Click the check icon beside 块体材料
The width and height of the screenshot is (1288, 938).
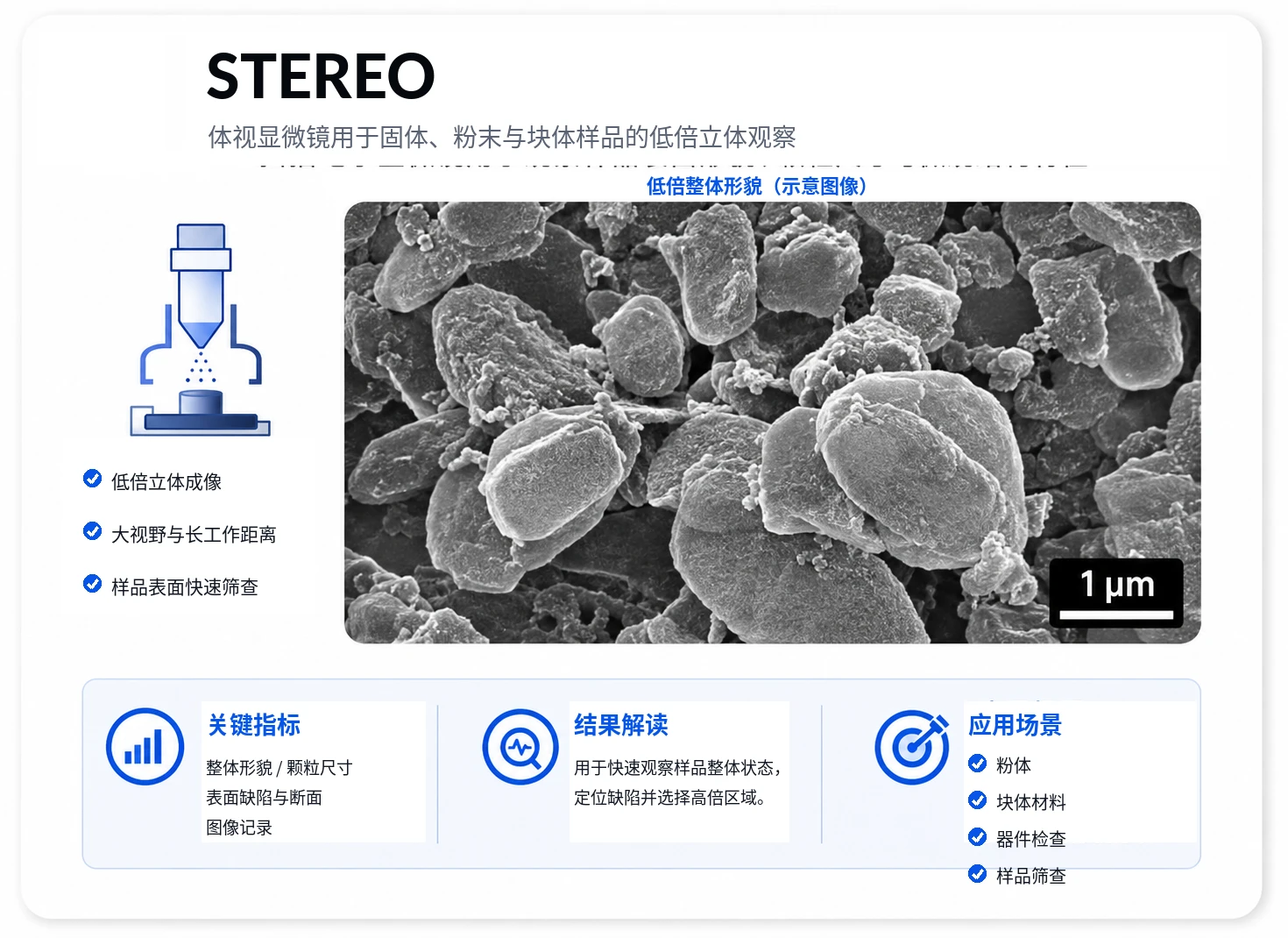pyautogui.click(x=978, y=800)
